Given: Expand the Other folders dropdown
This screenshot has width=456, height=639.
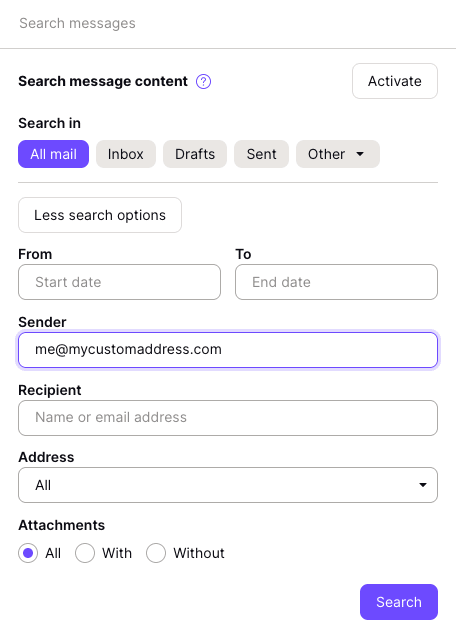Looking at the screenshot, I should 338,154.
